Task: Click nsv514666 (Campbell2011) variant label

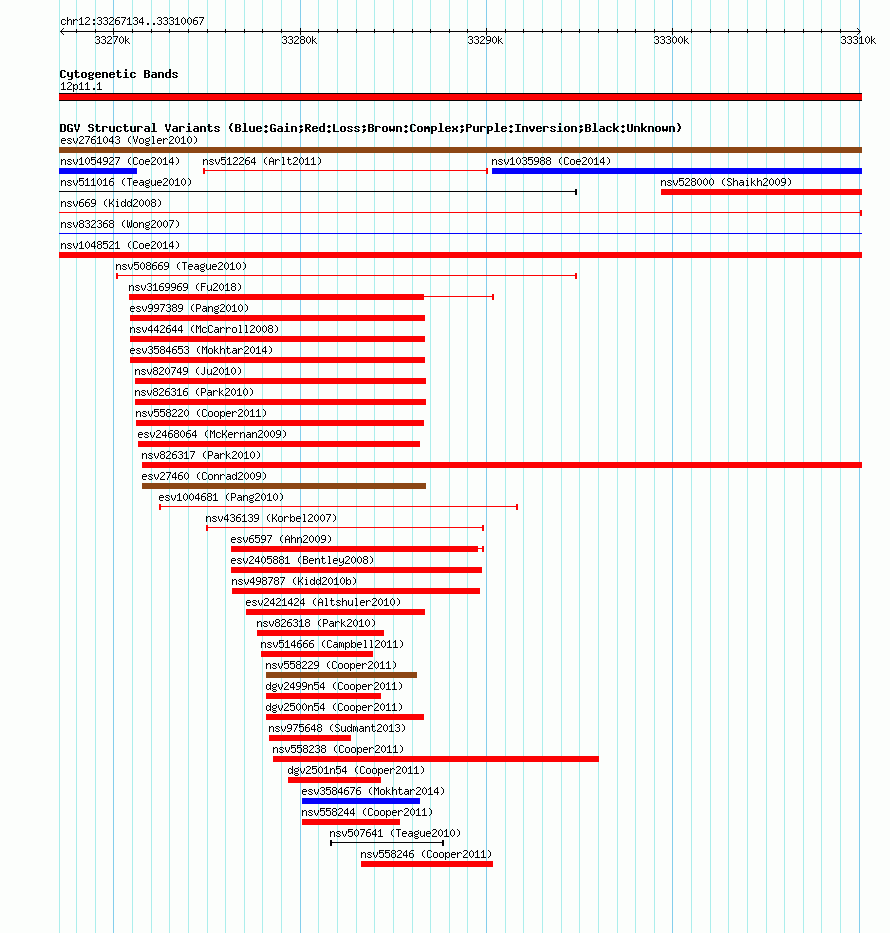Action: [333, 645]
